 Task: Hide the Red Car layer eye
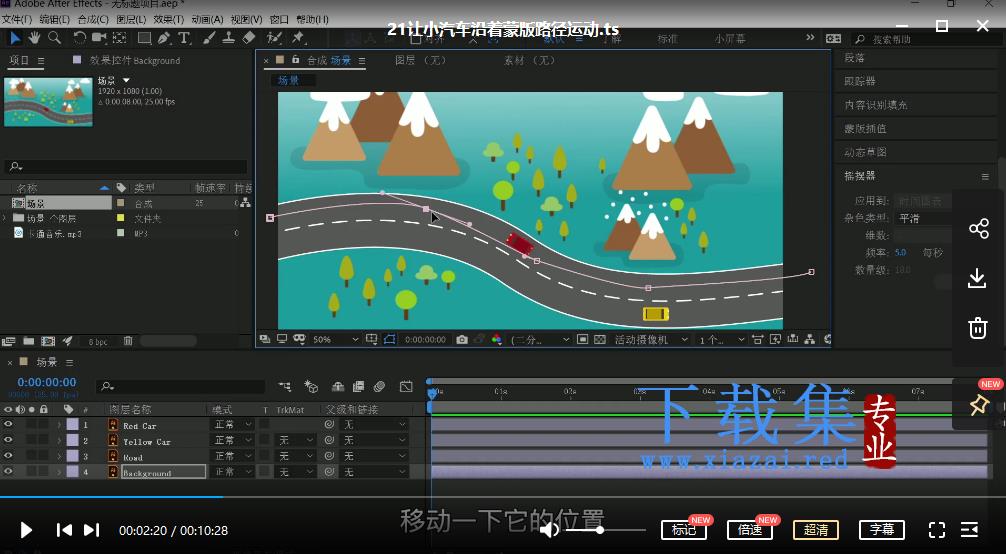click(8, 424)
